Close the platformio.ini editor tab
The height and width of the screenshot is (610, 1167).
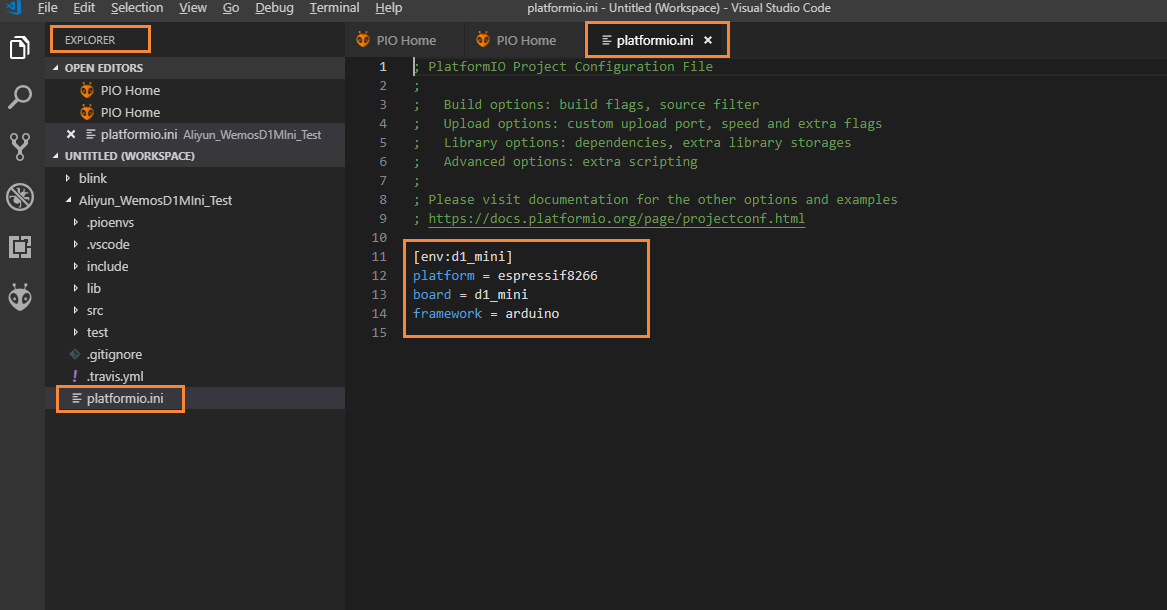click(x=708, y=40)
